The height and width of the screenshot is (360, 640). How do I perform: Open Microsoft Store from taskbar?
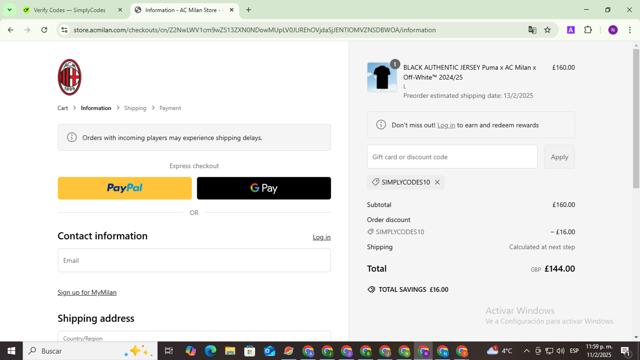249,351
